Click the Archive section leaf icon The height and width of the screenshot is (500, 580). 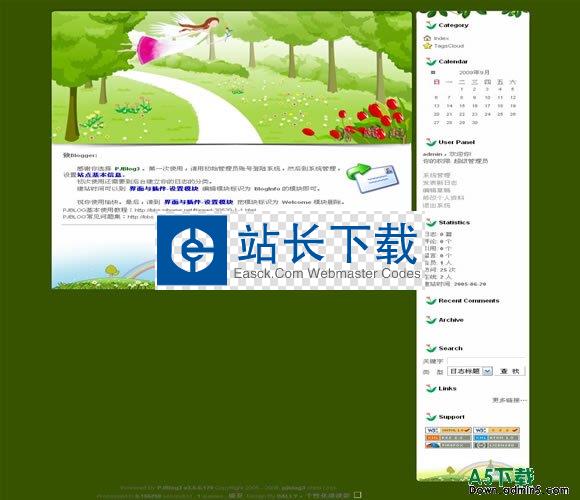(431, 320)
